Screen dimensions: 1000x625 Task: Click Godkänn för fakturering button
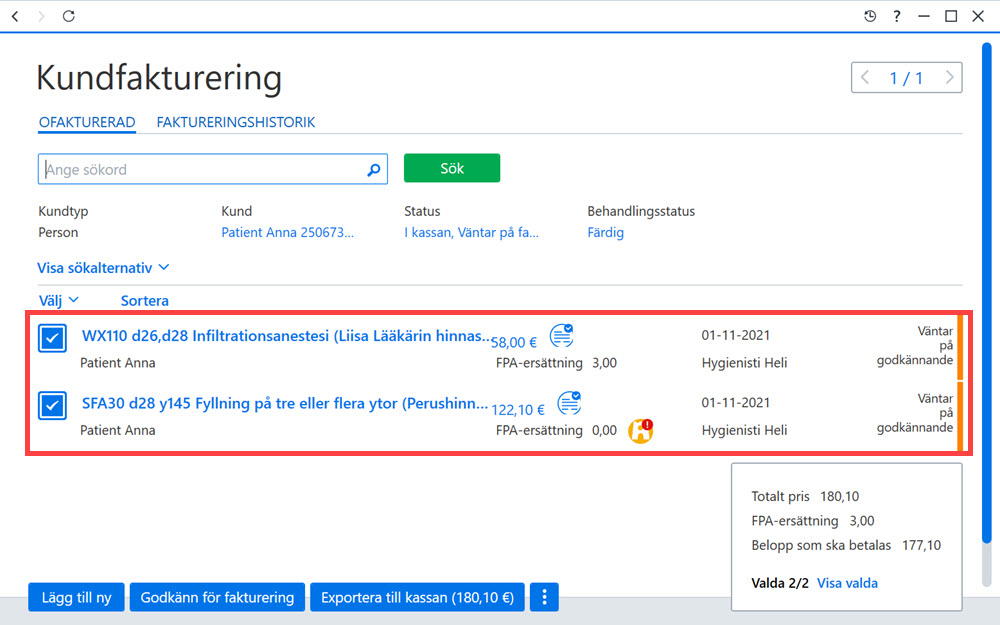[x=217, y=597]
